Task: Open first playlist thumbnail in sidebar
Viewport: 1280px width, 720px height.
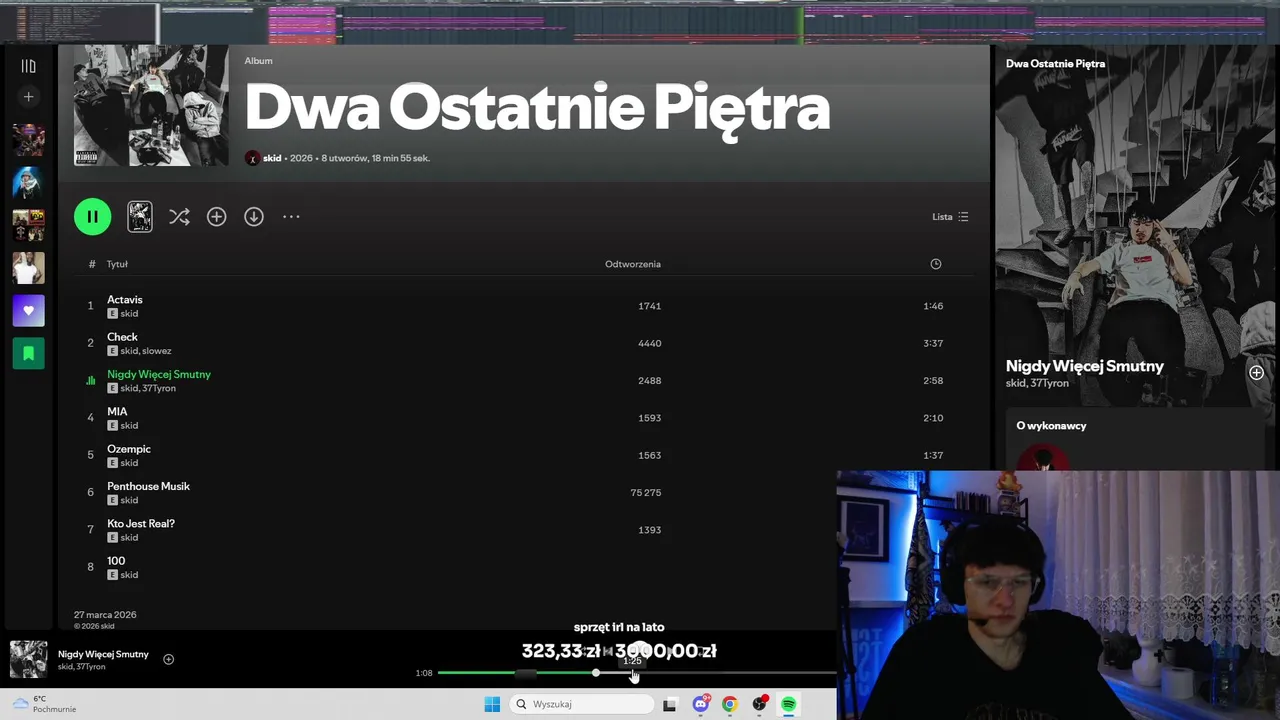Action: point(28,140)
